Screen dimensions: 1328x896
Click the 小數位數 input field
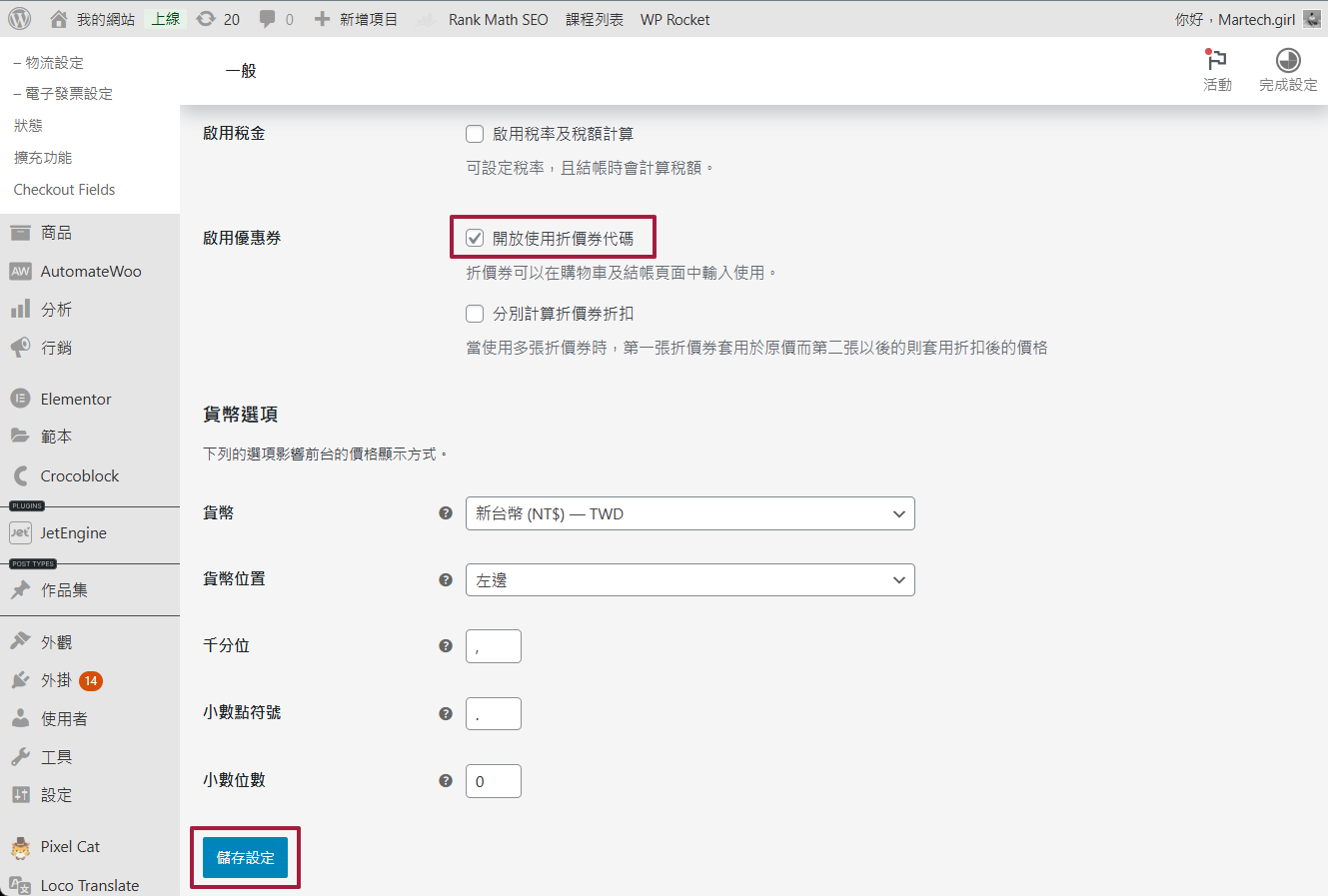(493, 781)
